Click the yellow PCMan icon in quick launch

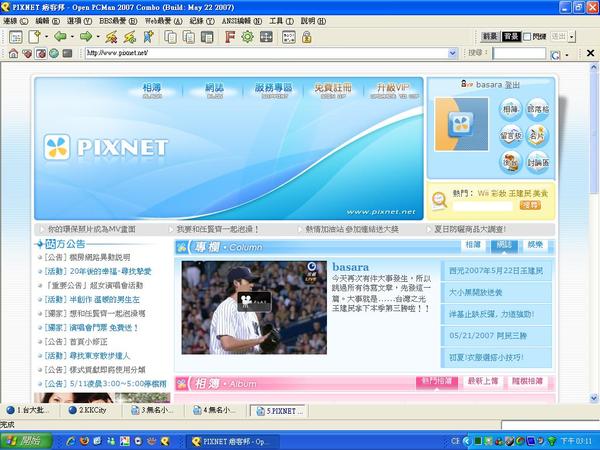(165, 441)
